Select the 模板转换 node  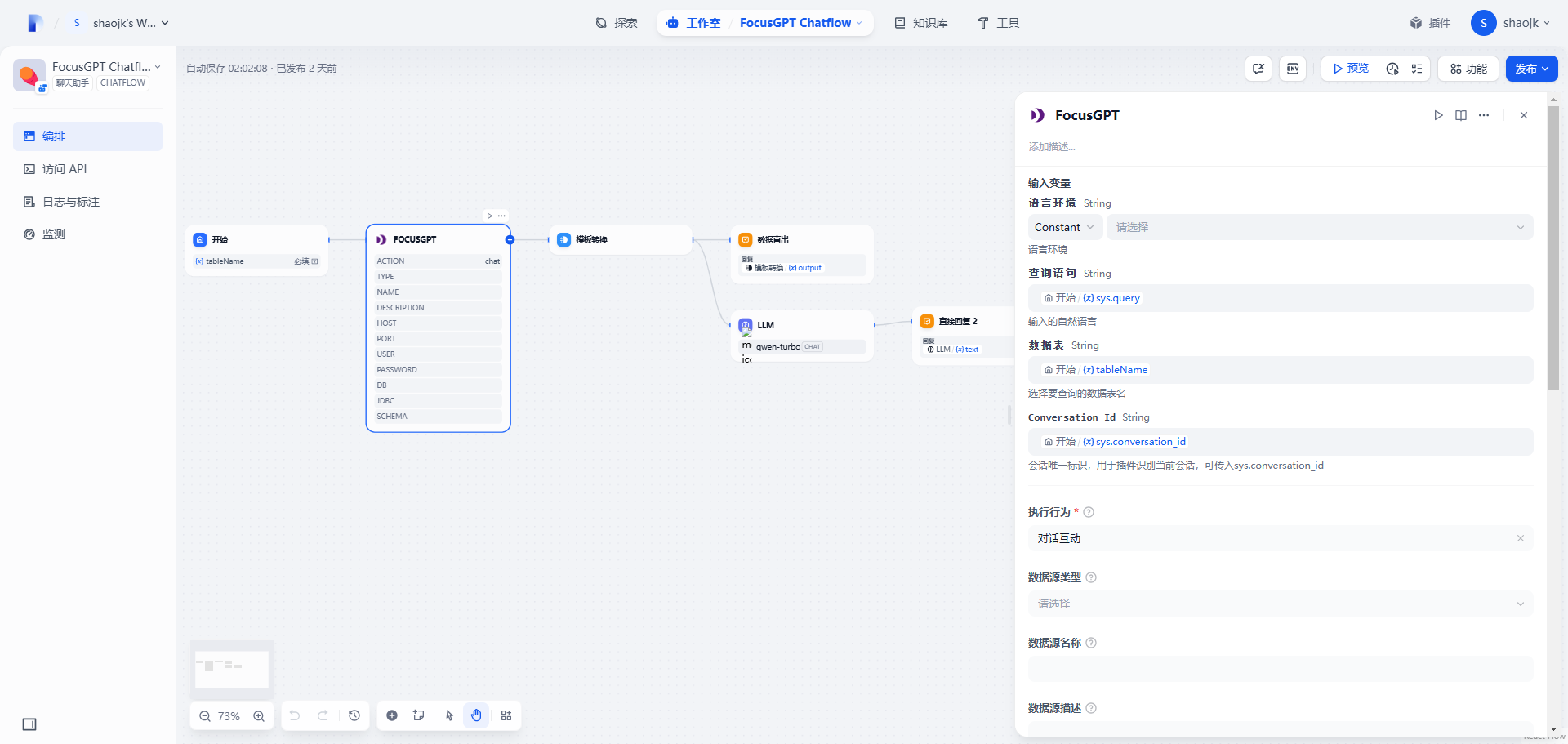pos(621,239)
